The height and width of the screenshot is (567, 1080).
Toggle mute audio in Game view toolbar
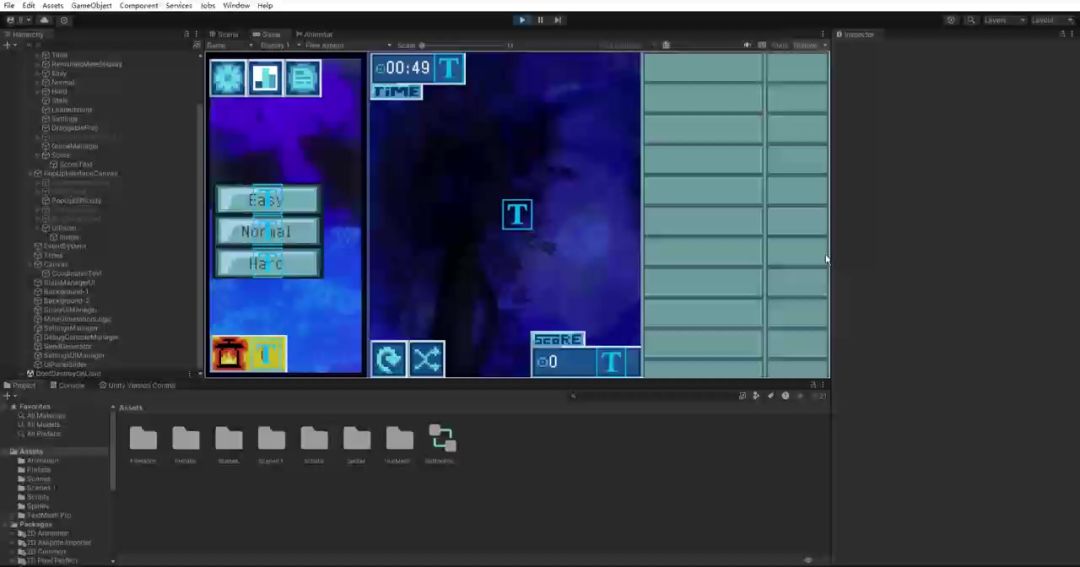pos(747,45)
